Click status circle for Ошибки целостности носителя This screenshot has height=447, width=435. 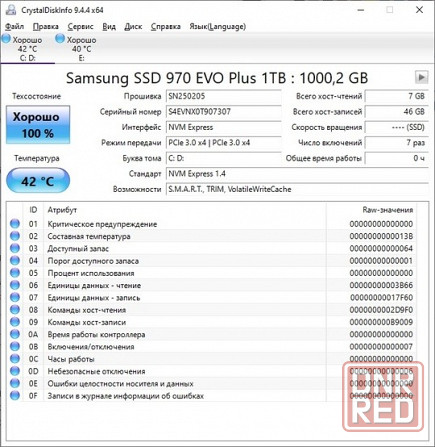click(x=15, y=383)
